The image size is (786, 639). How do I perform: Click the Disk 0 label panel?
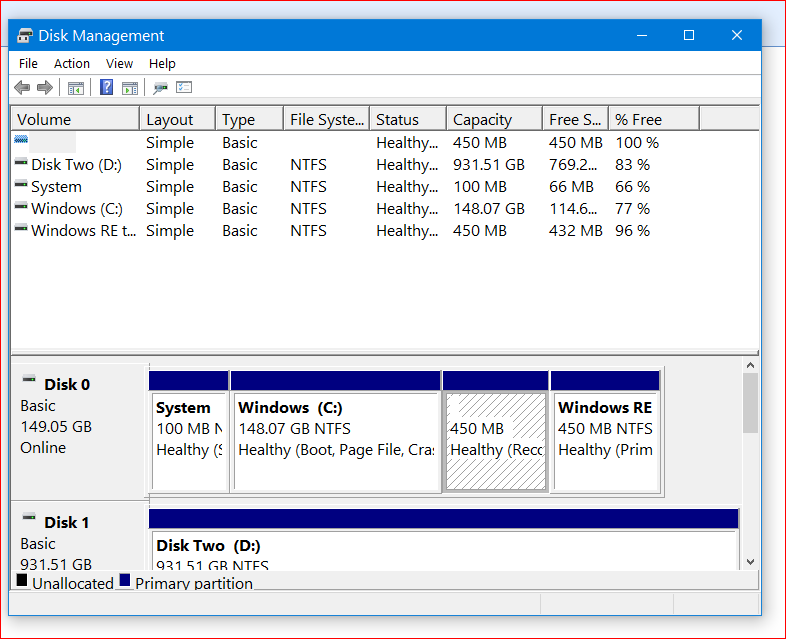pyautogui.click(x=79, y=432)
